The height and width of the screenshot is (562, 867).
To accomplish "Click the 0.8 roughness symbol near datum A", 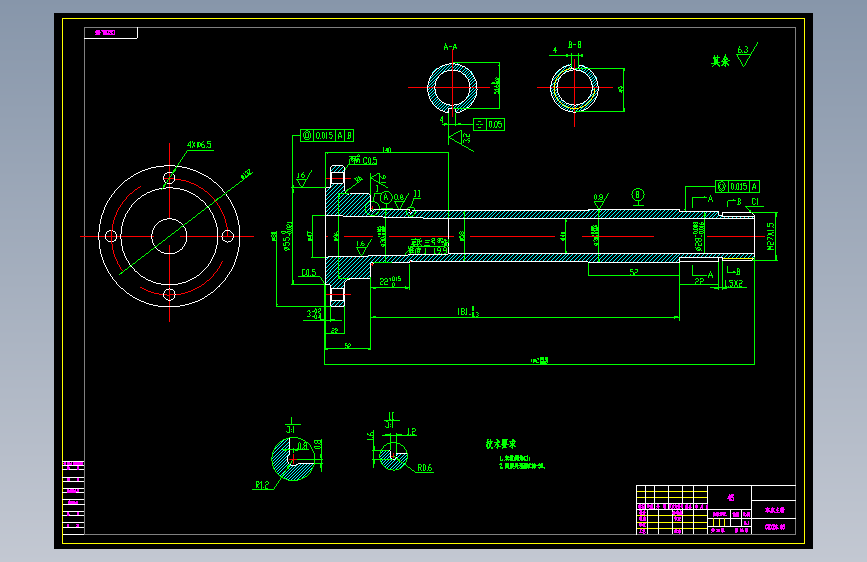I will click(400, 200).
